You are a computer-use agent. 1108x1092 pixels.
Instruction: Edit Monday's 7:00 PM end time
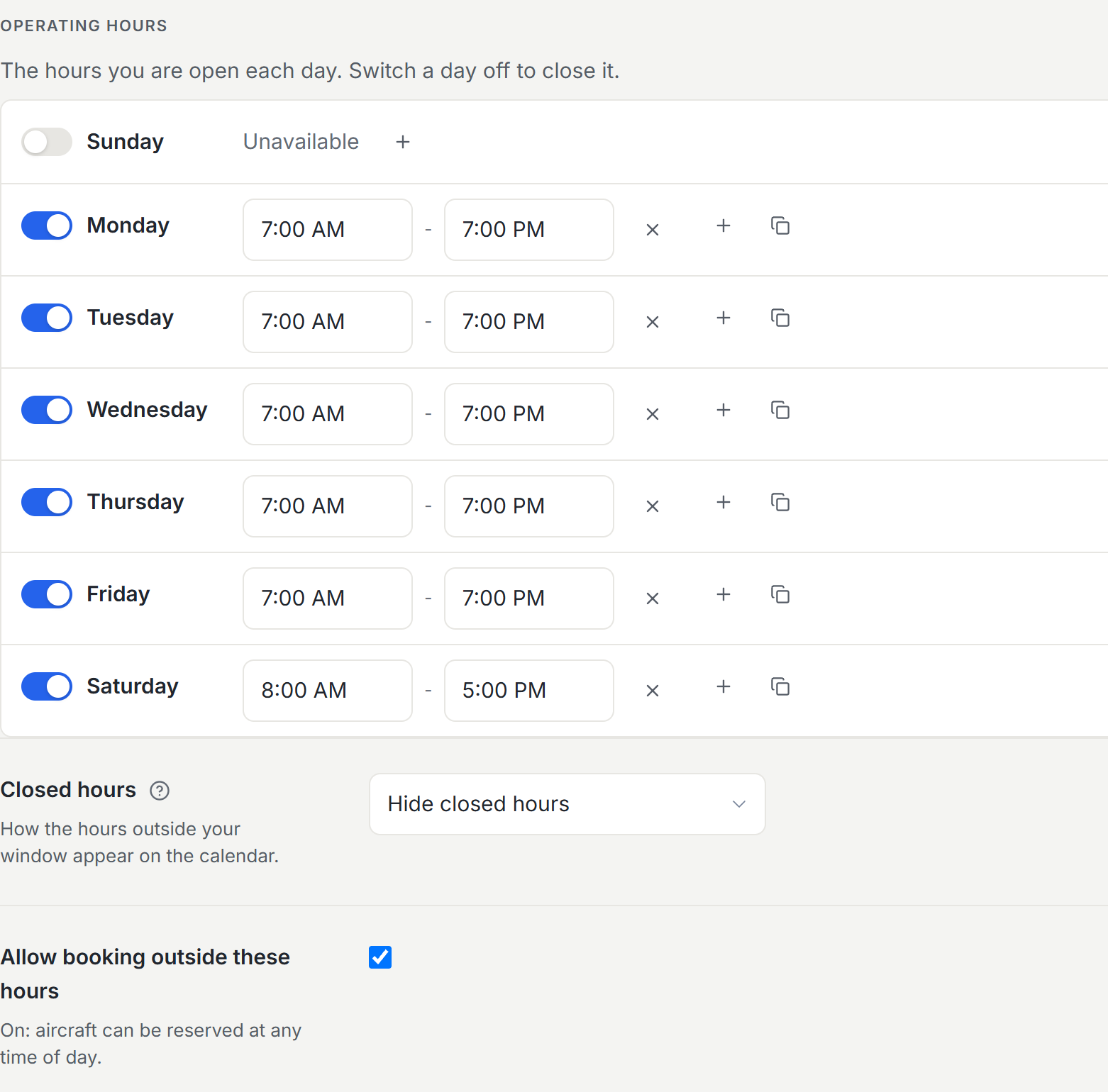point(529,230)
